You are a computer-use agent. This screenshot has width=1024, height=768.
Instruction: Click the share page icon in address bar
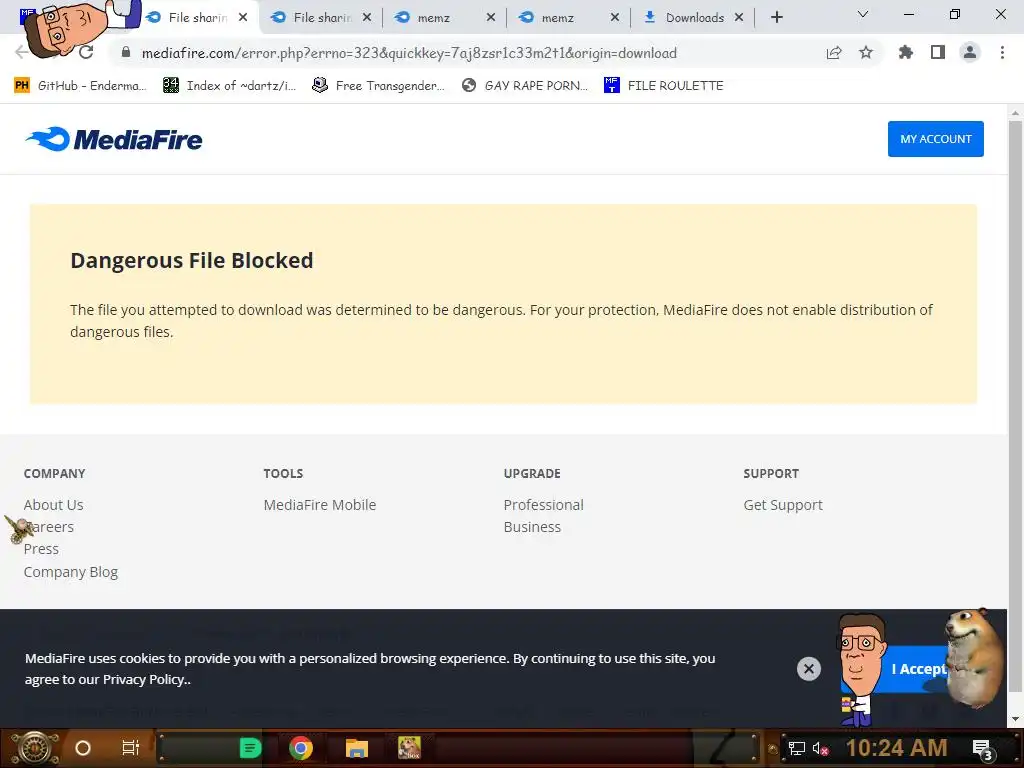[834, 53]
